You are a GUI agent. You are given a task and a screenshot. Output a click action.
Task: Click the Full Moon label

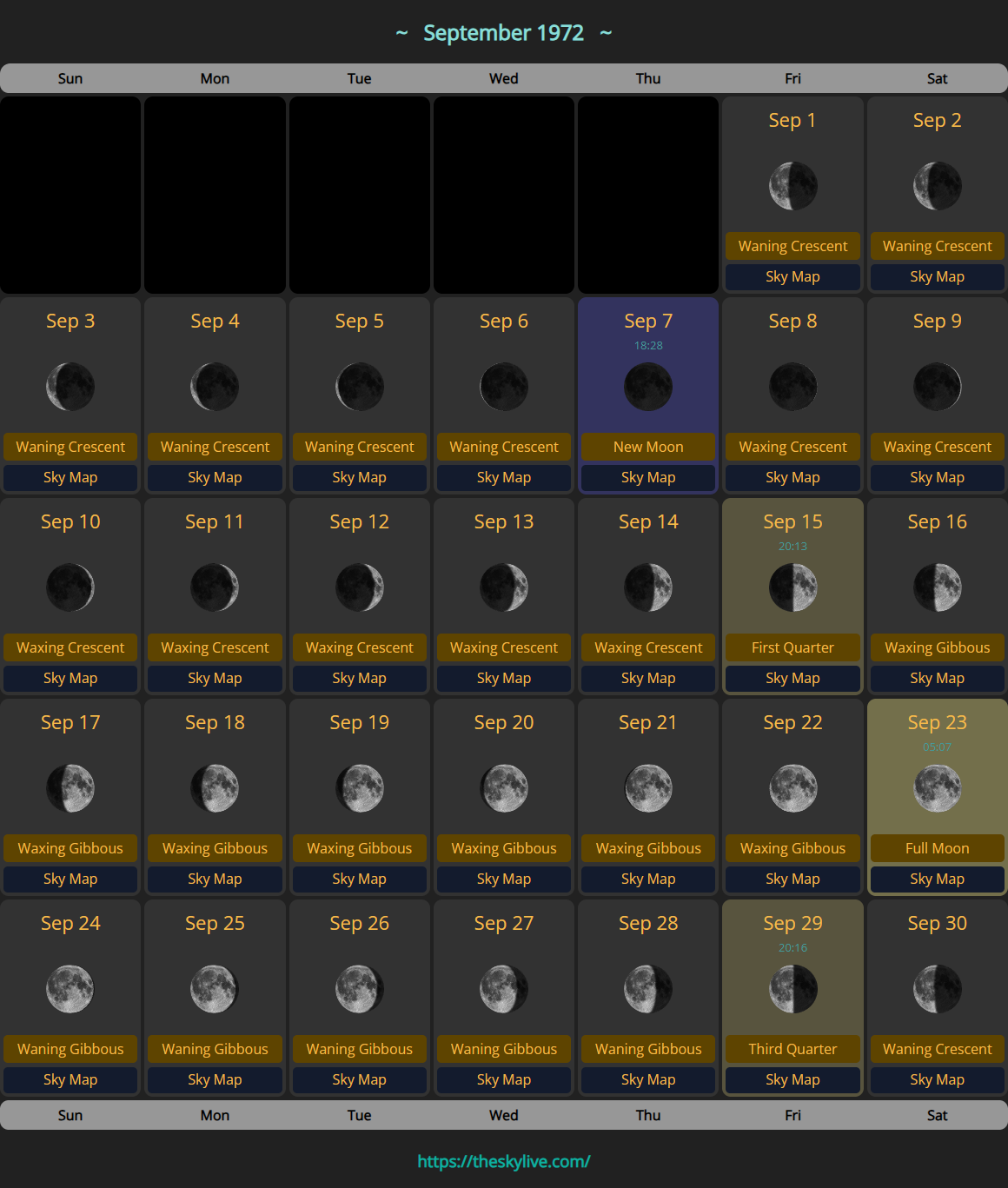937,848
